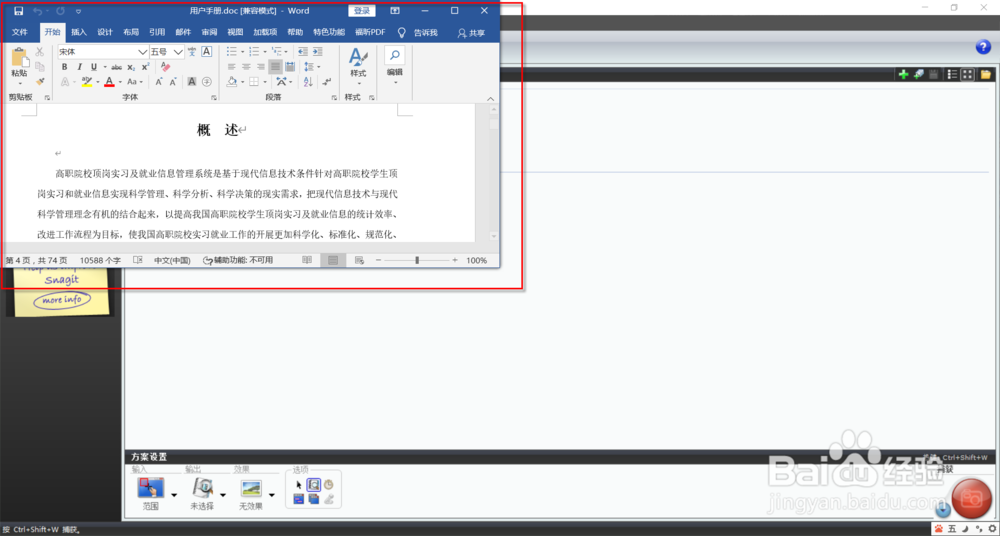This screenshot has width=1000, height=536.
Task: Open the Font dialog launcher
Action: tap(214, 98)
